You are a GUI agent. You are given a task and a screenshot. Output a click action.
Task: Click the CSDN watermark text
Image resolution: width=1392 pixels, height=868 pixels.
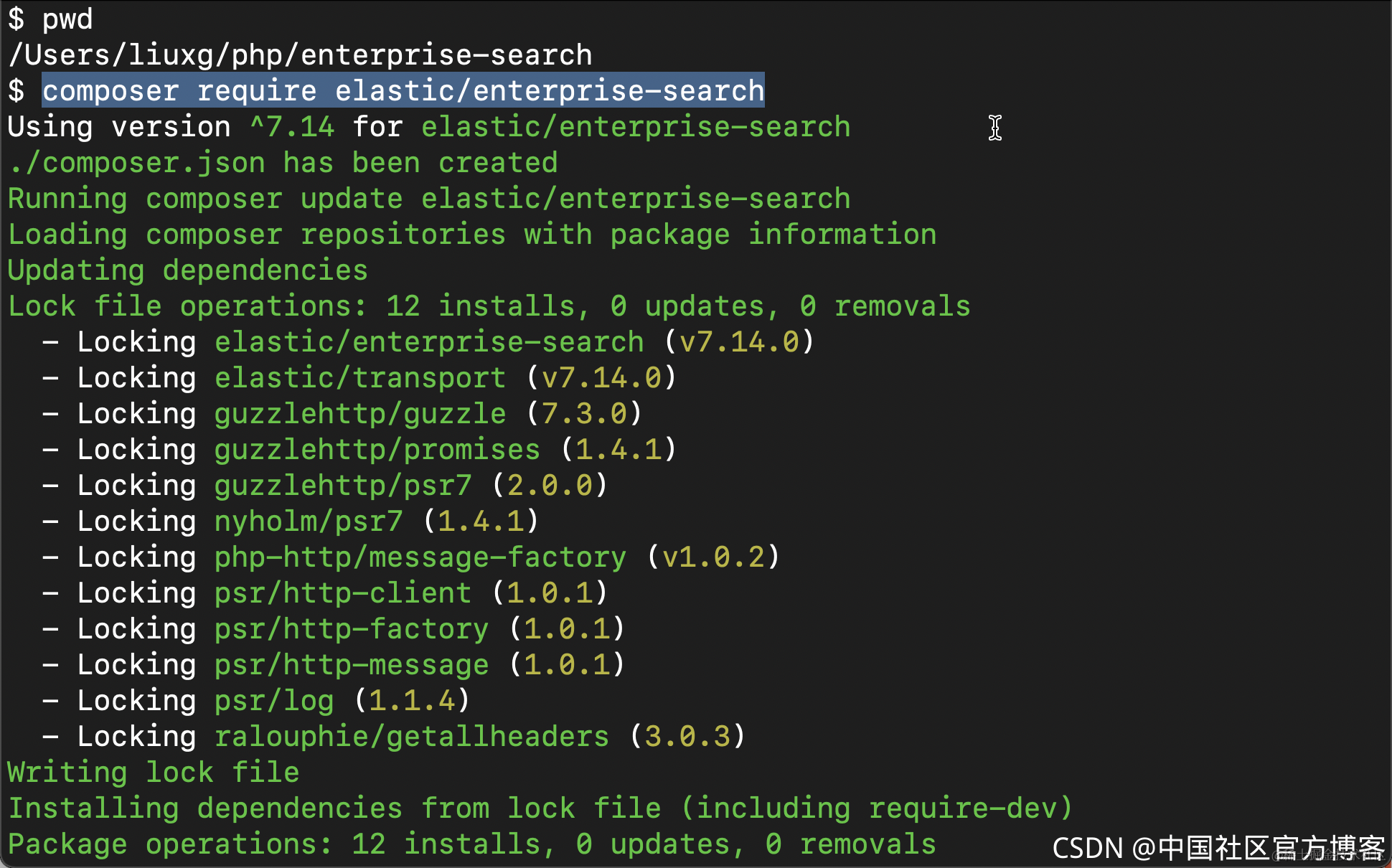tap(1218, 848)
